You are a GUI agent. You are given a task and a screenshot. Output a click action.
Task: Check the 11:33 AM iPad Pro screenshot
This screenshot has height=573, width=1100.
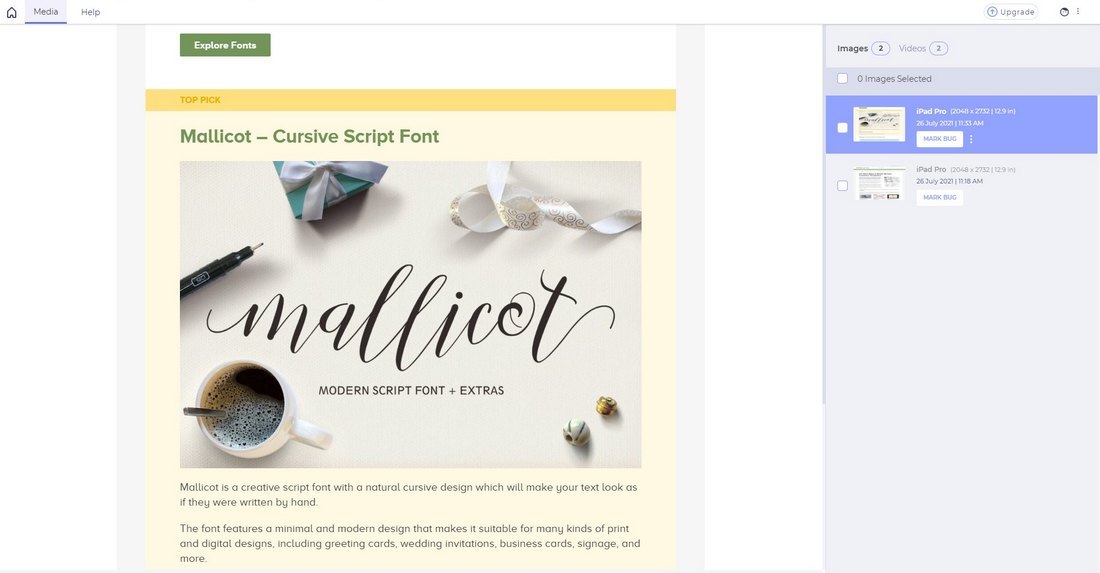tap(843, 128)
